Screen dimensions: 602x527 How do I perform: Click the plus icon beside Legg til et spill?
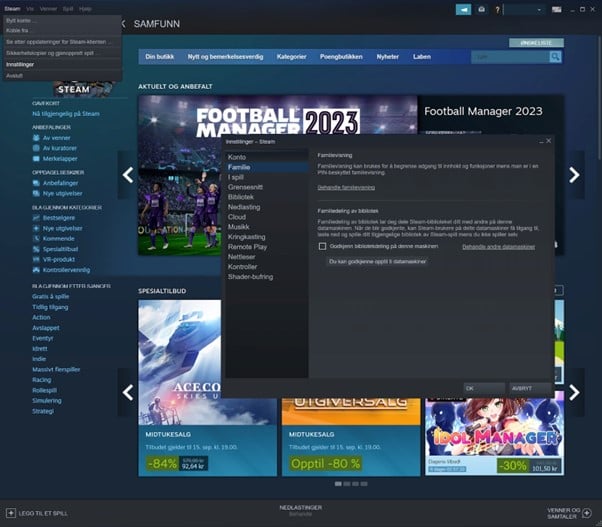pos(11,513)
